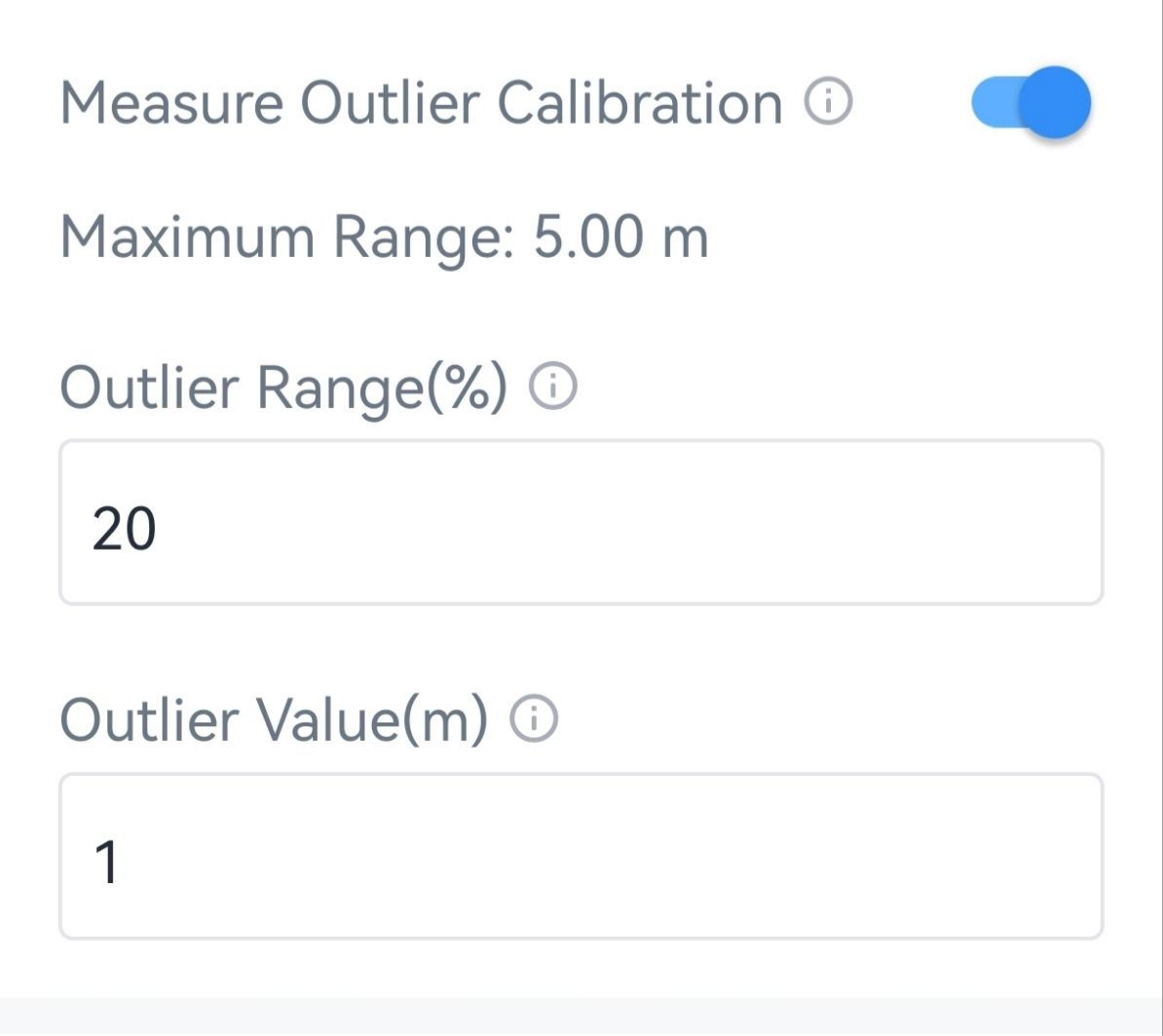Place cursor after 1 in Outlier Value
This screenshot has width=1163, height=1036.
pos(123,864)
